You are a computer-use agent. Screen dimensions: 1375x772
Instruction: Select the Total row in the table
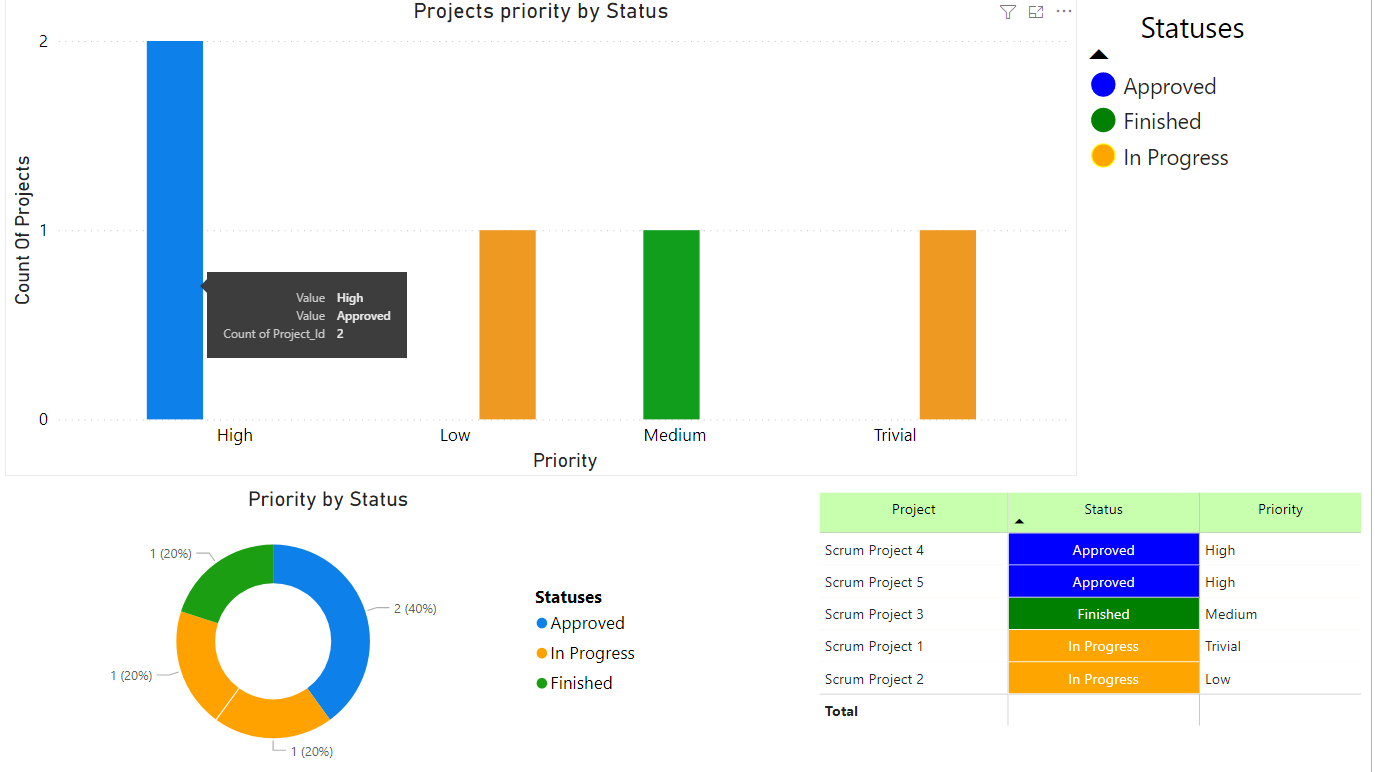841,711
